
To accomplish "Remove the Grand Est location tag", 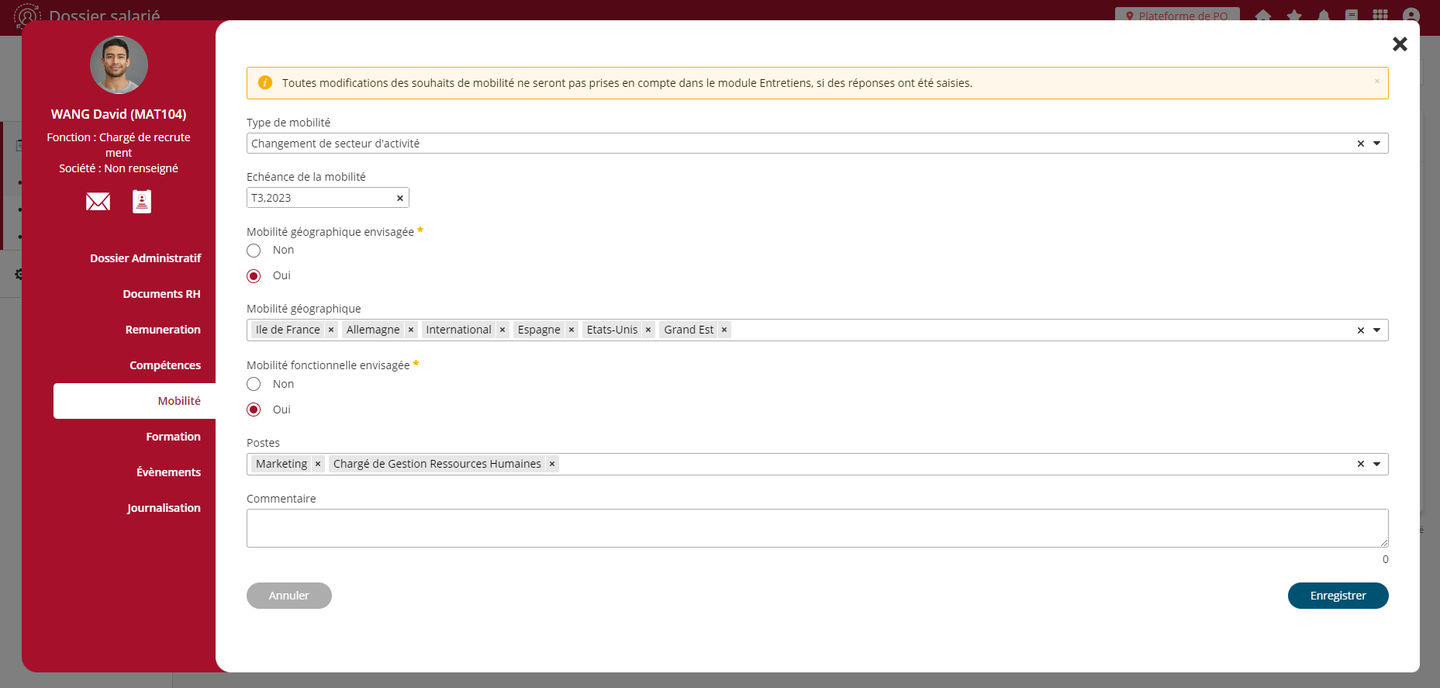I will click(x=725, y=330).
